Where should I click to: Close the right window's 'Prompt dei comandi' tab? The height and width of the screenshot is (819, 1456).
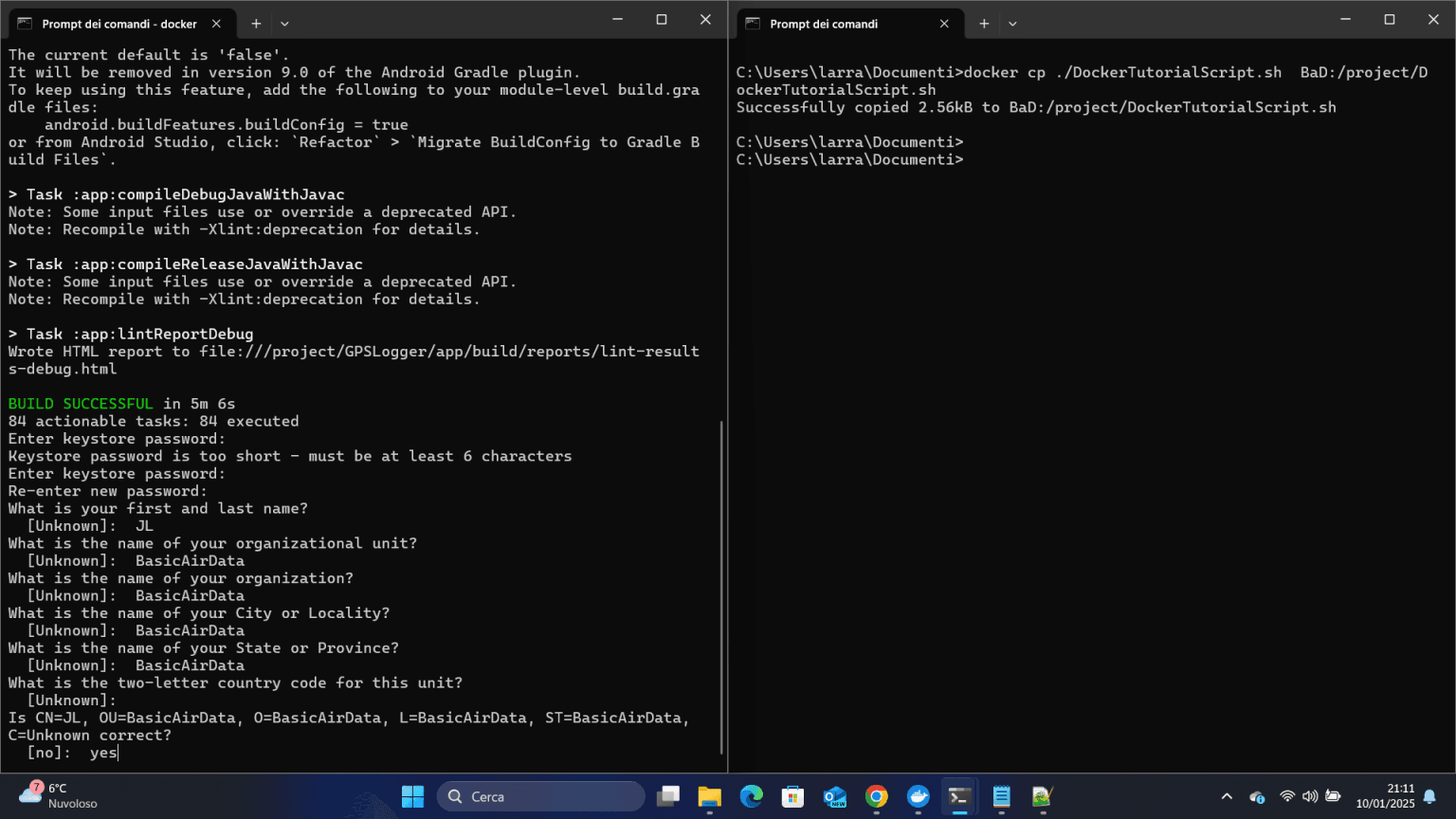tap(944, 24)
